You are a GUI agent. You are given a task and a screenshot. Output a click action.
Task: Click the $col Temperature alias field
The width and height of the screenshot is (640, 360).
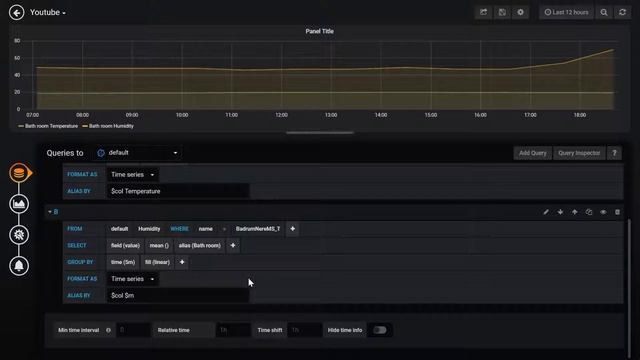(x=178, y=191)
